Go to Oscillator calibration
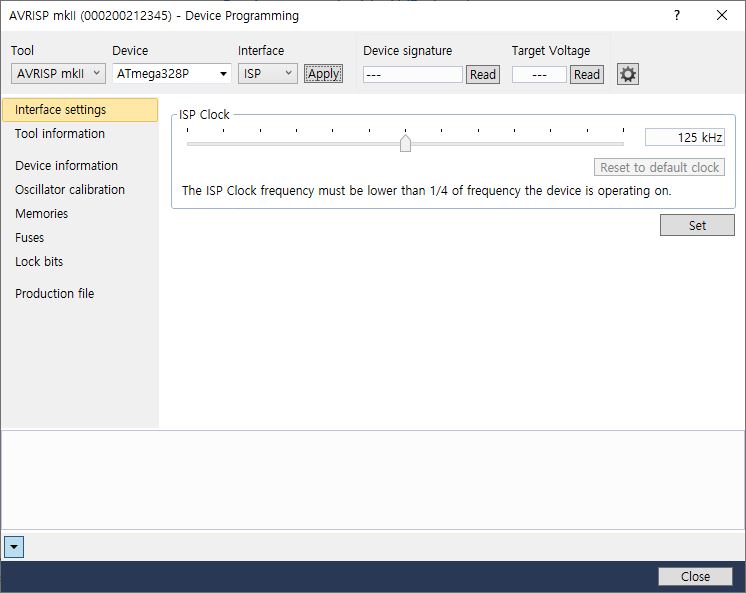Screen dimensions: 746x593 69,189
